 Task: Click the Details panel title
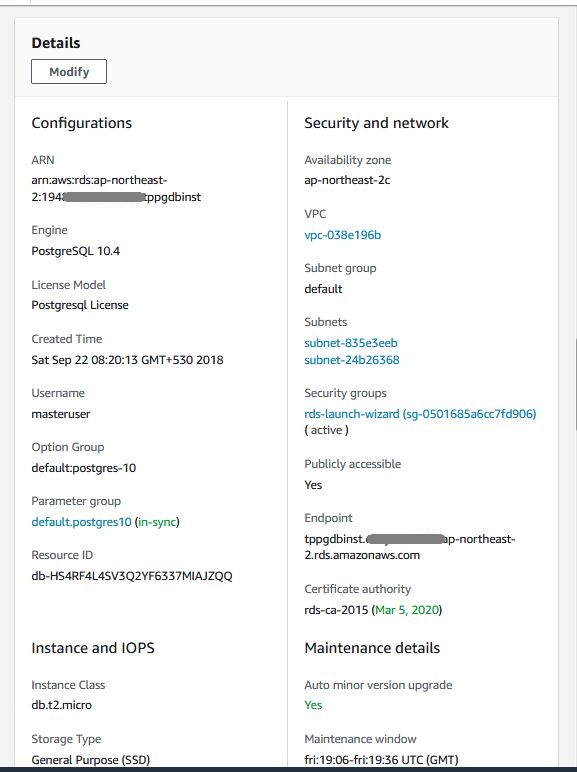pyautogui.click(x=56, y=43)
